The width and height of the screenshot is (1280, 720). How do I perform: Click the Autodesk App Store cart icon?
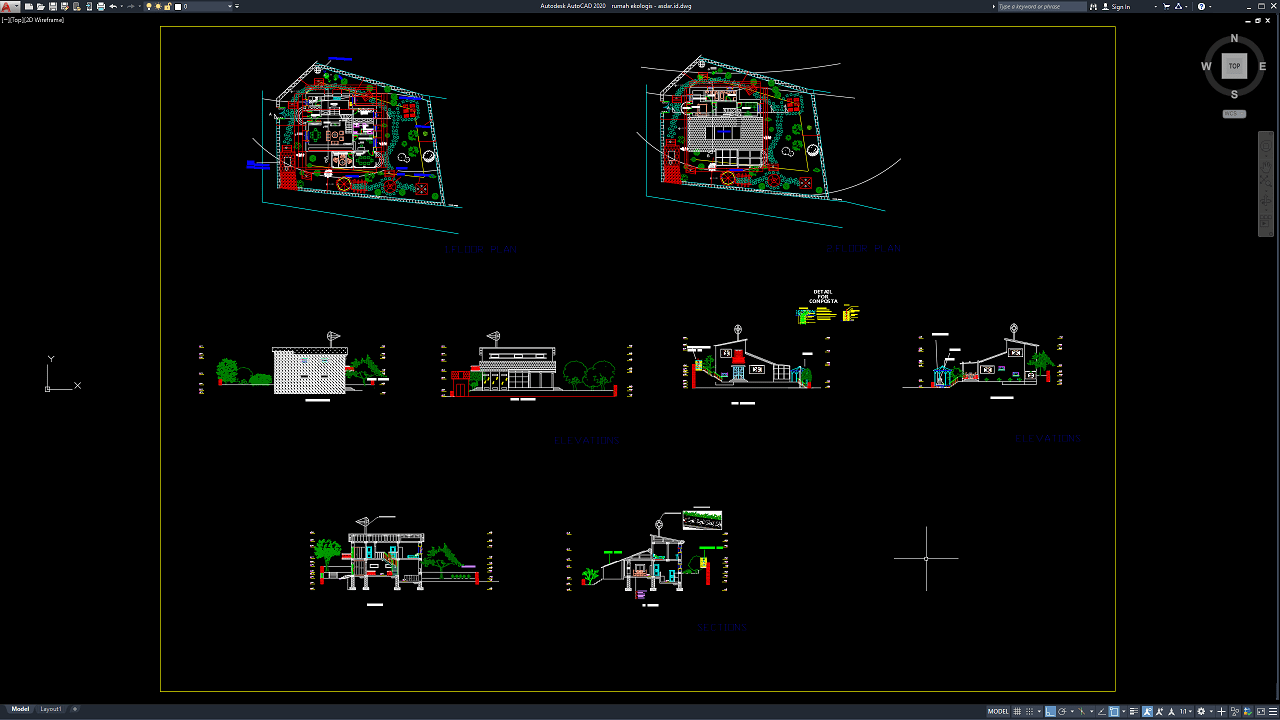(1166, 6)
